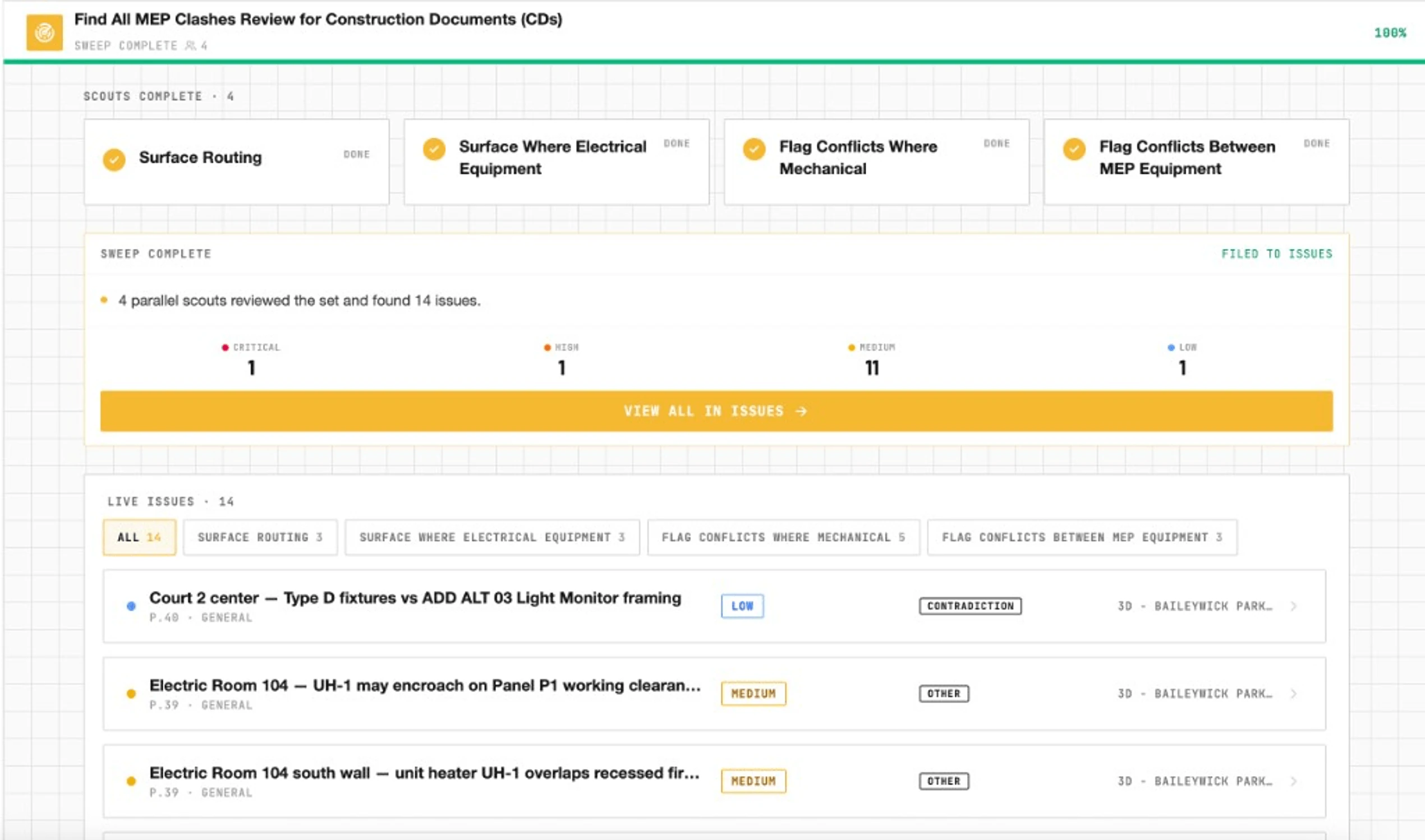1425x840 pixels.
Task: Click the CONTRADICTION tag on Court 2 issue
Action: click(x=971, y=606)
